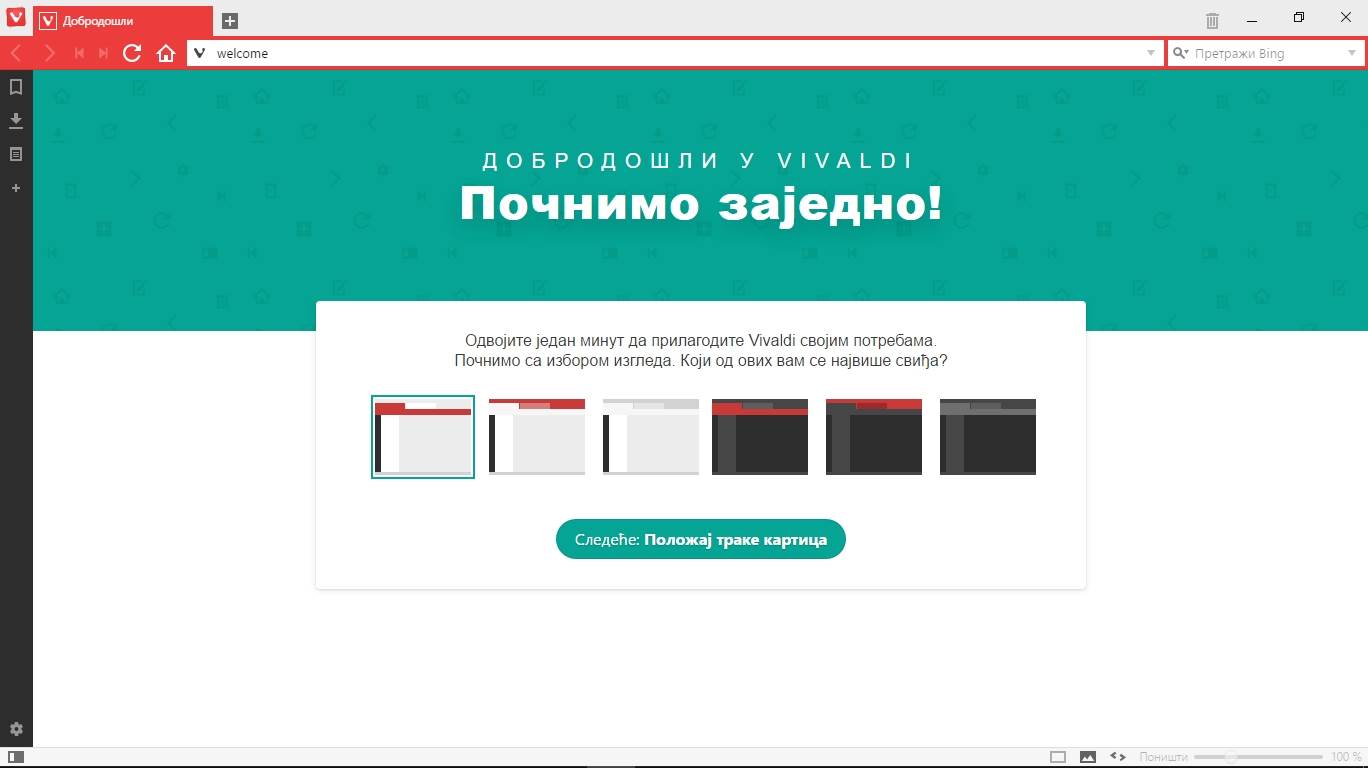Open Settings gear icon in sidebar

click(x=16, y=730)
